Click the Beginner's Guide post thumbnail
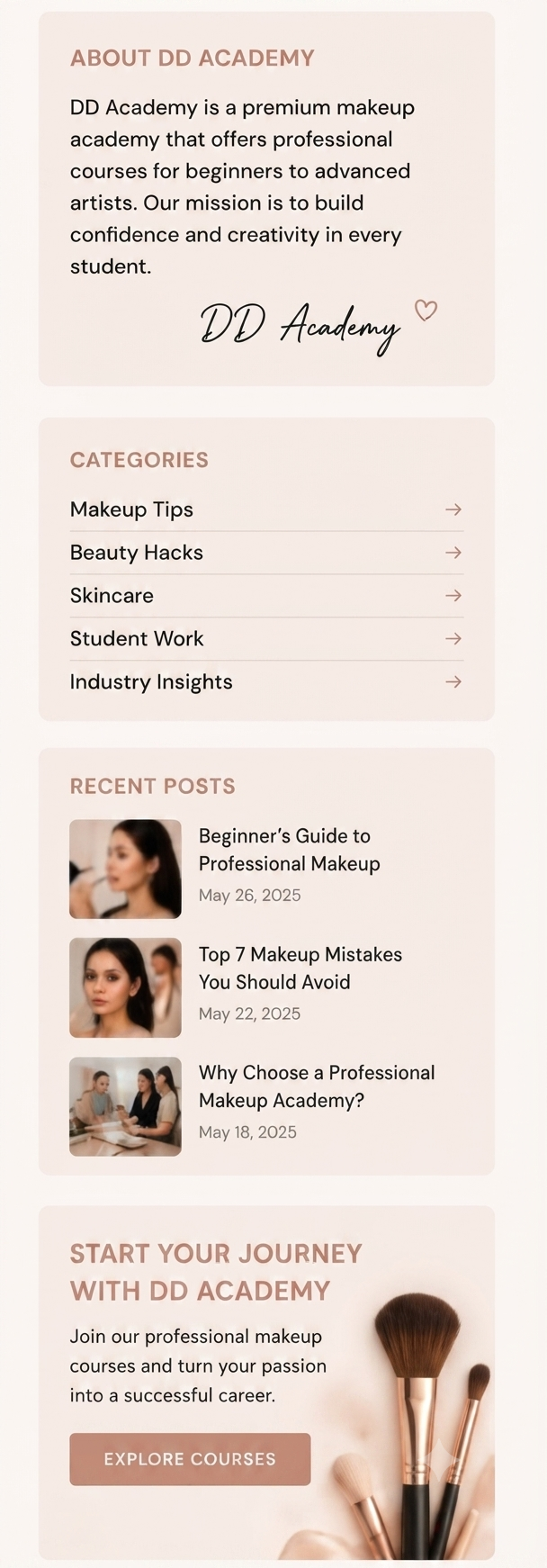Image resolution: width=547 pixels, height=1568 pixels. tap(125, 869)
